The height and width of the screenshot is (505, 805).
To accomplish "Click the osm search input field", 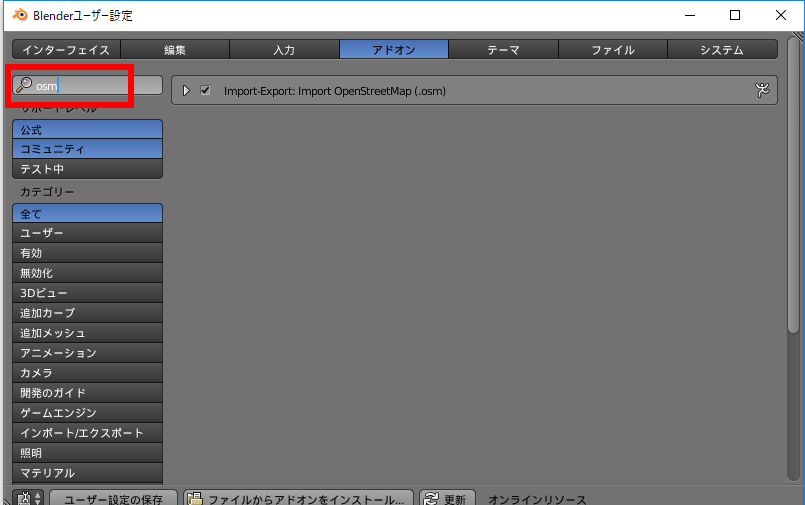I will [x=87, y=85].
